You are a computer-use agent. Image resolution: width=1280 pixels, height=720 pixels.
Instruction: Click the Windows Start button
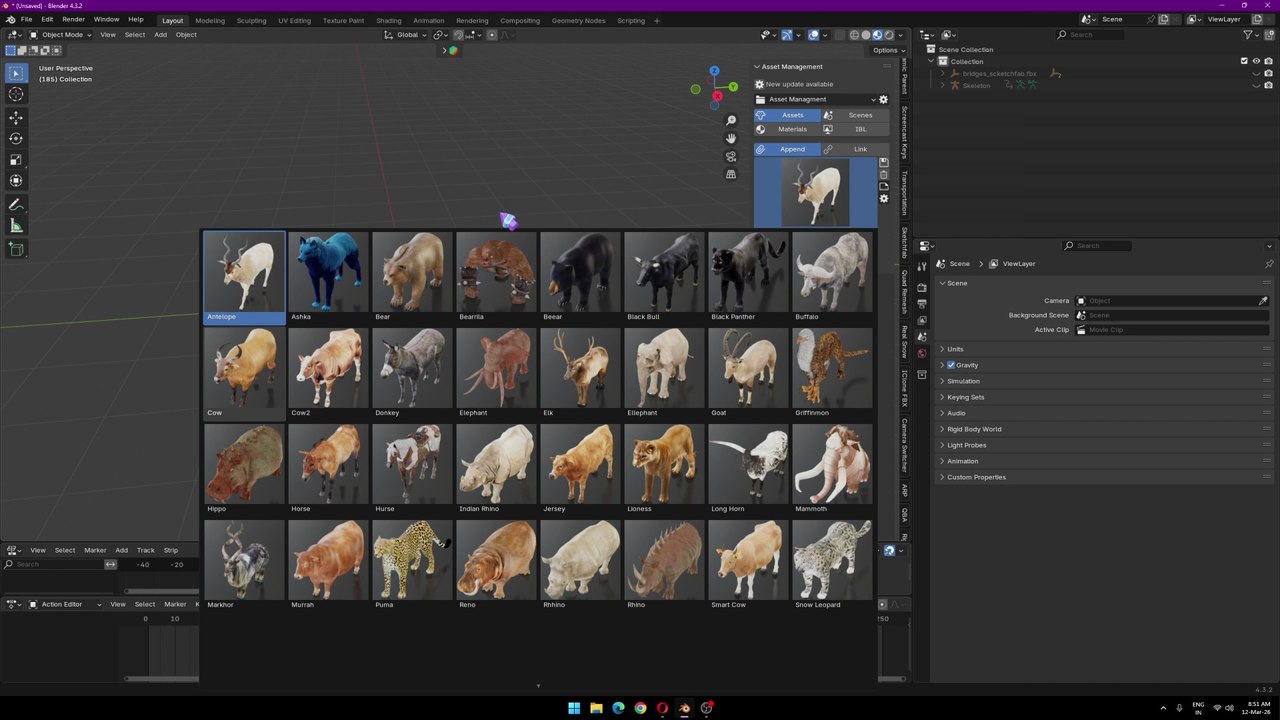coord(574,708)
